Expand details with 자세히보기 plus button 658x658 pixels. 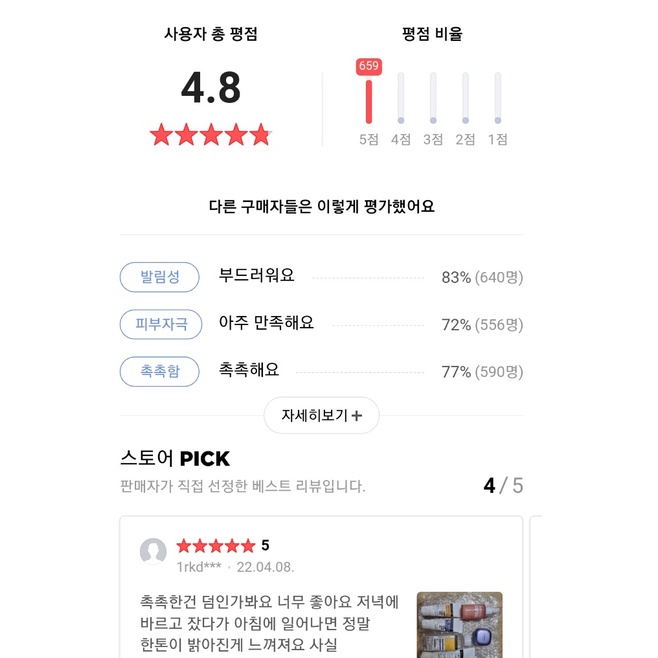click(321, 415)
